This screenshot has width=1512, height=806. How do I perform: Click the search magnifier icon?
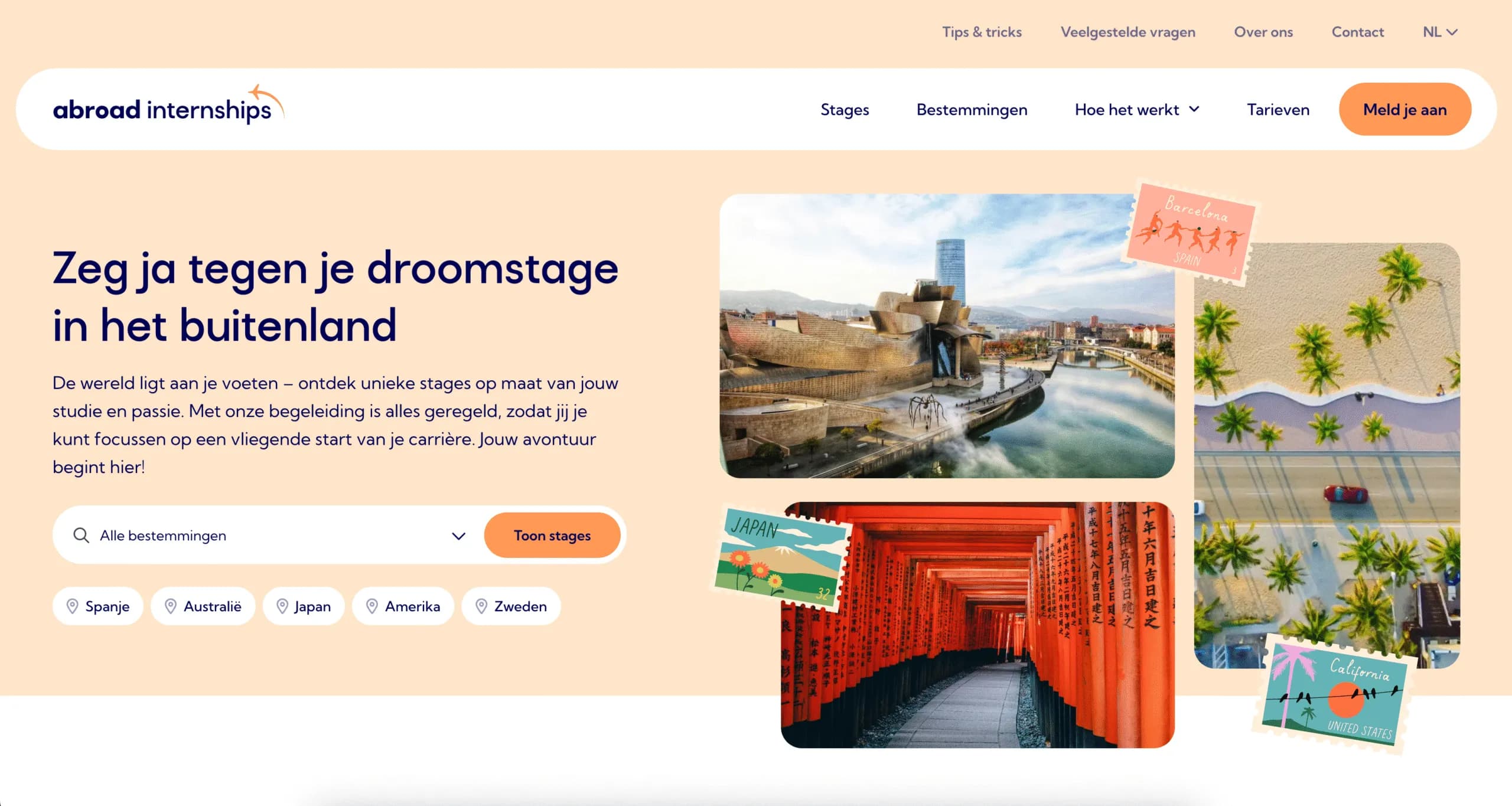[x=81, y=536]
